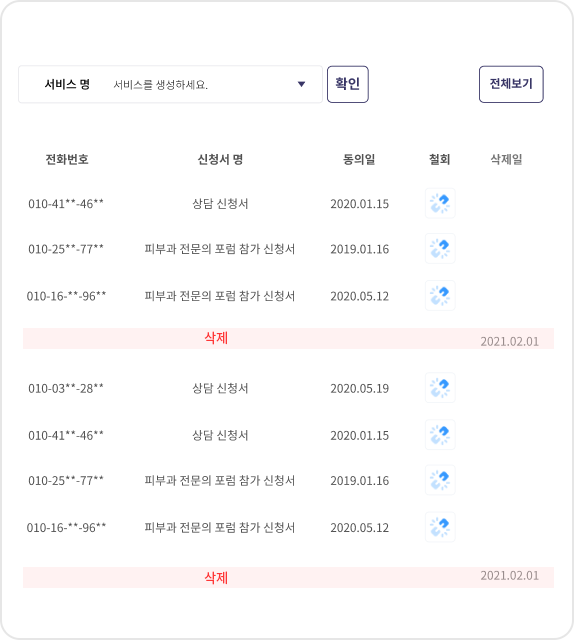Click withdraw icon for first 2020.05.12 row

coord(440,296)
